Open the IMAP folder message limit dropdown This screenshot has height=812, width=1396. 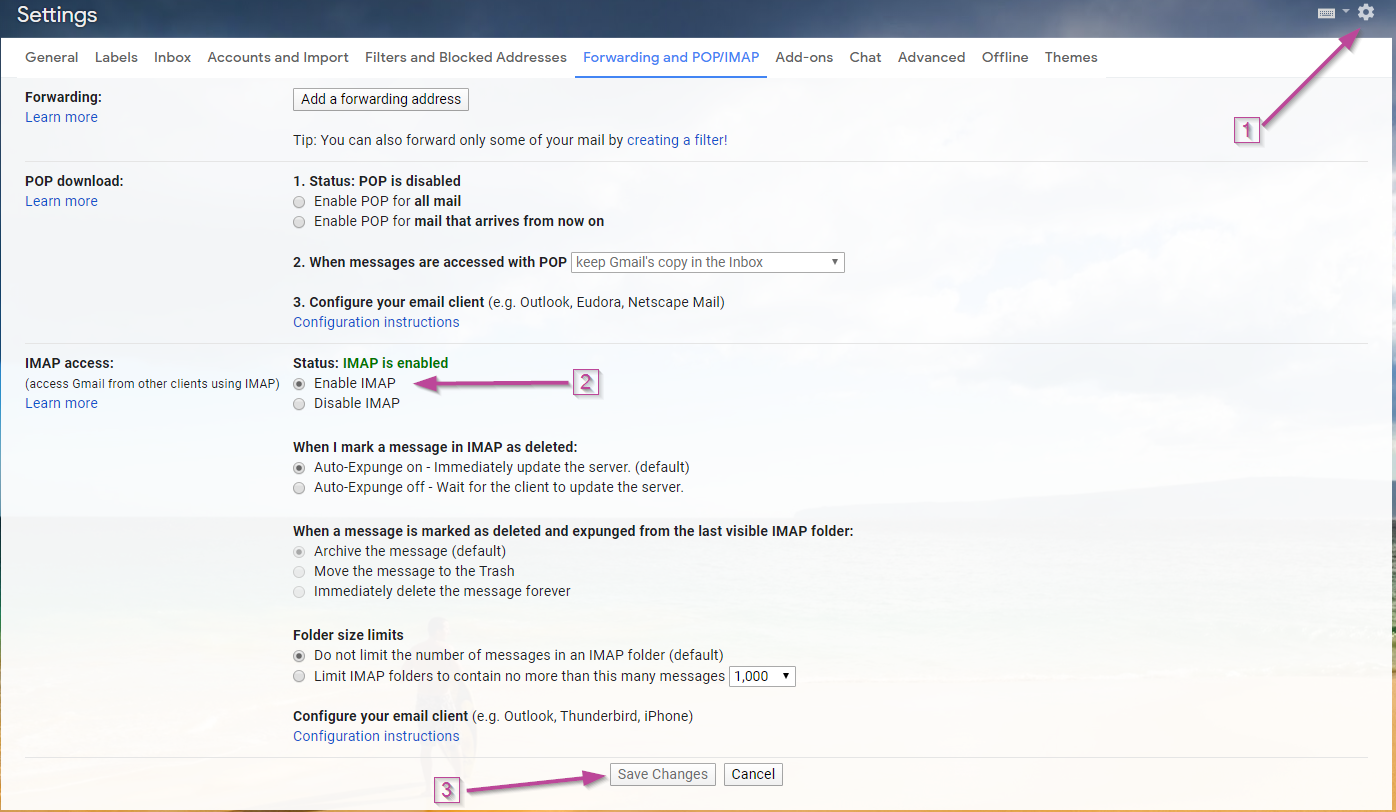pos(762,676)
